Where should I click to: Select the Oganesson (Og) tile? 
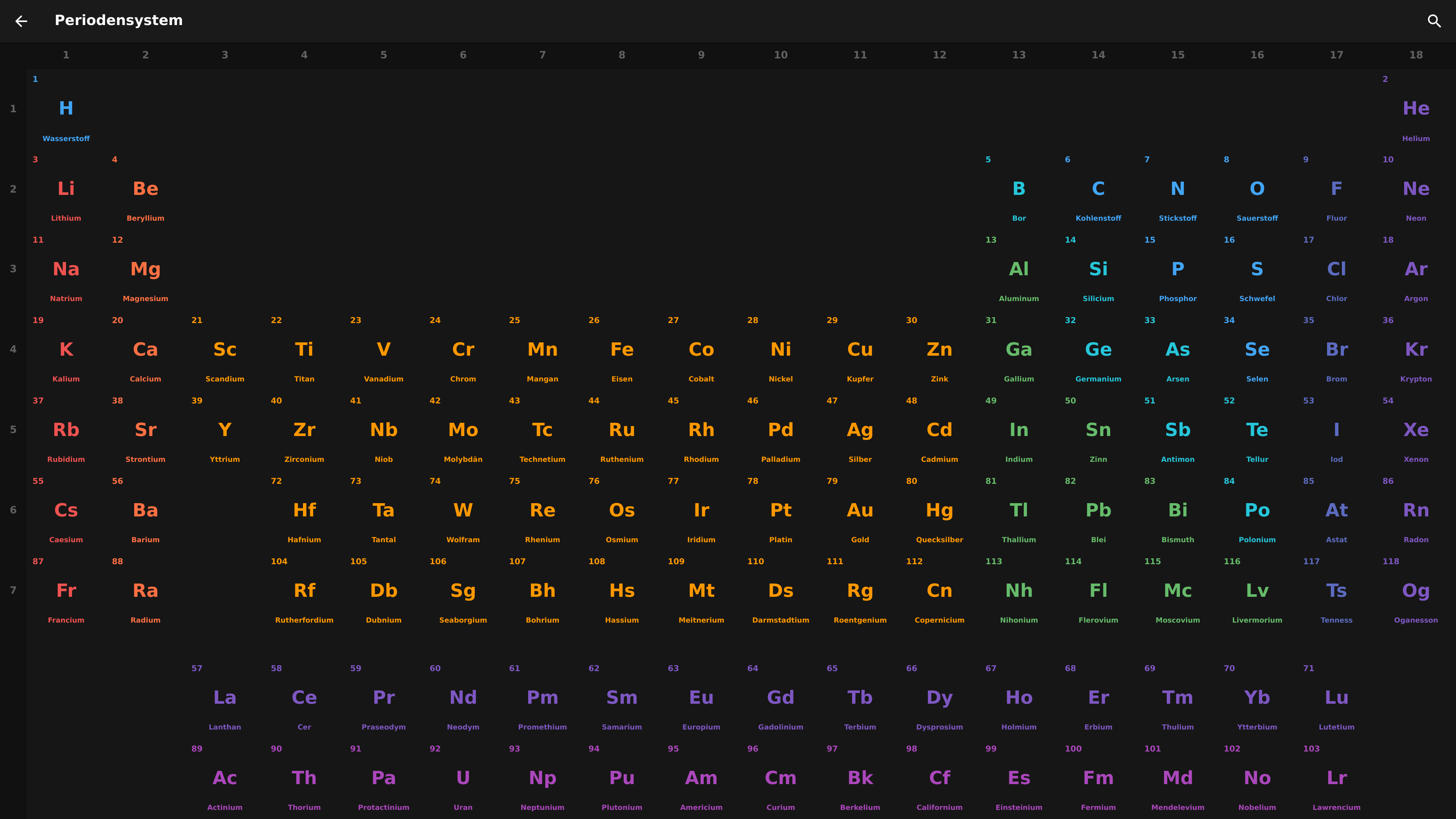point(1416,591)
